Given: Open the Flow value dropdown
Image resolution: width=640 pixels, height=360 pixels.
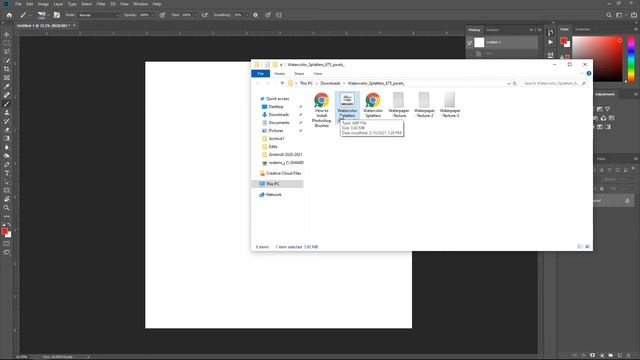Looking at the screenshot, I should point(195,15).
